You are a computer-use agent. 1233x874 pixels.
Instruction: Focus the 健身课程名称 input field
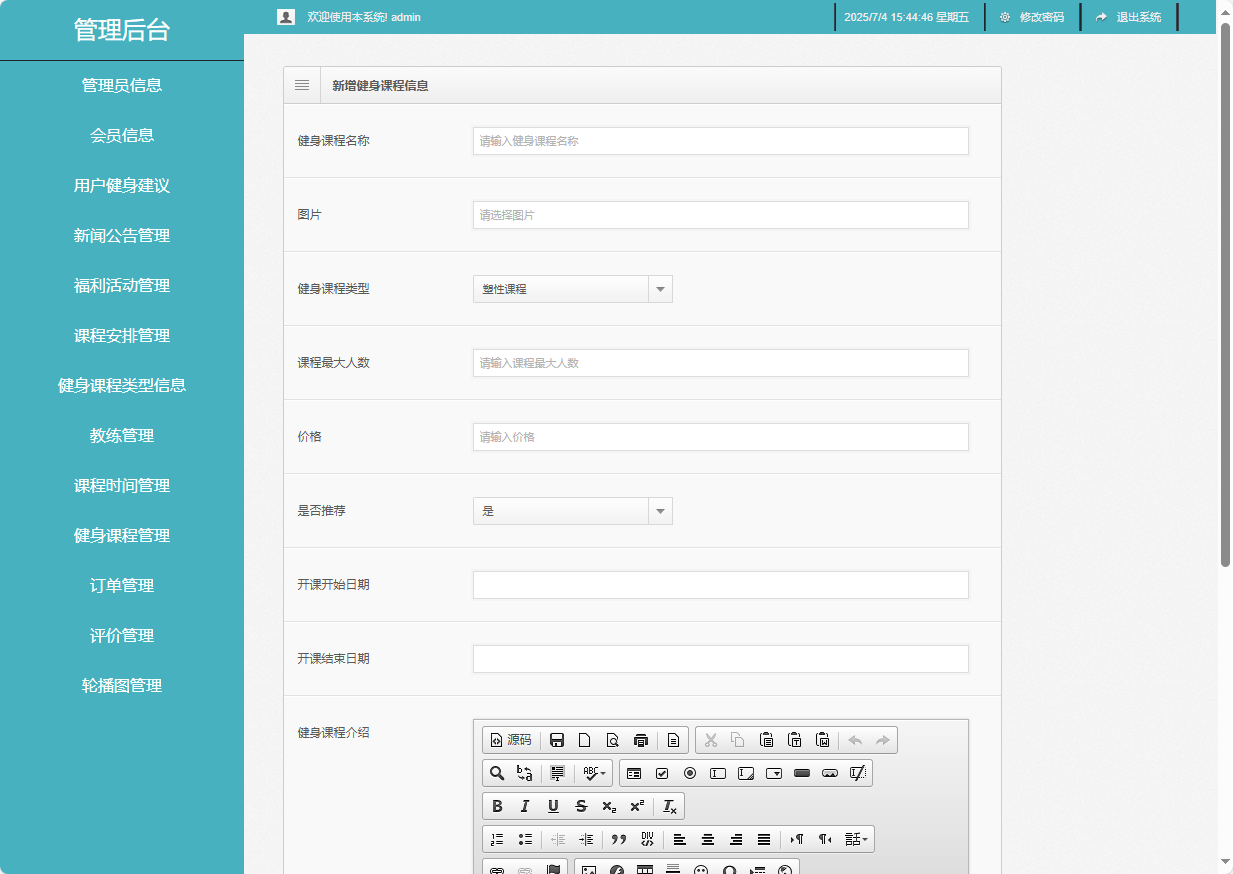(720, 141)
